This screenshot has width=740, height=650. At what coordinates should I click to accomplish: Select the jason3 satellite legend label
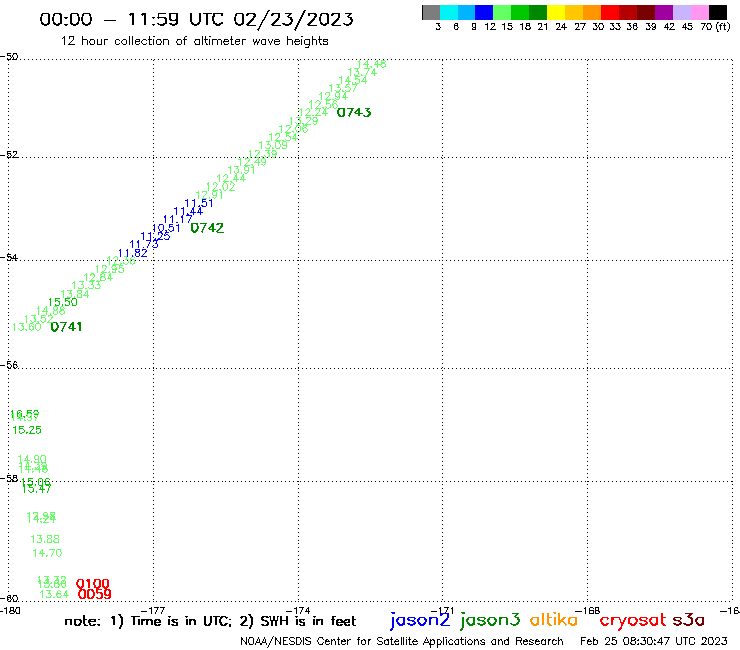coord(490,620)
